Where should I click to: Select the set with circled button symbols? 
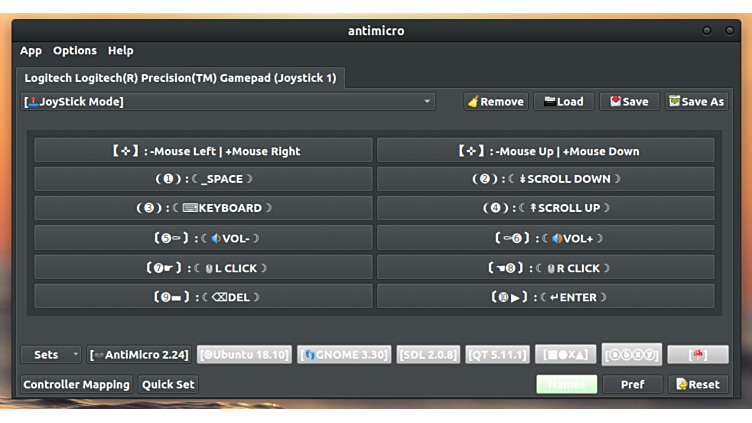click(x=631, y=354)
